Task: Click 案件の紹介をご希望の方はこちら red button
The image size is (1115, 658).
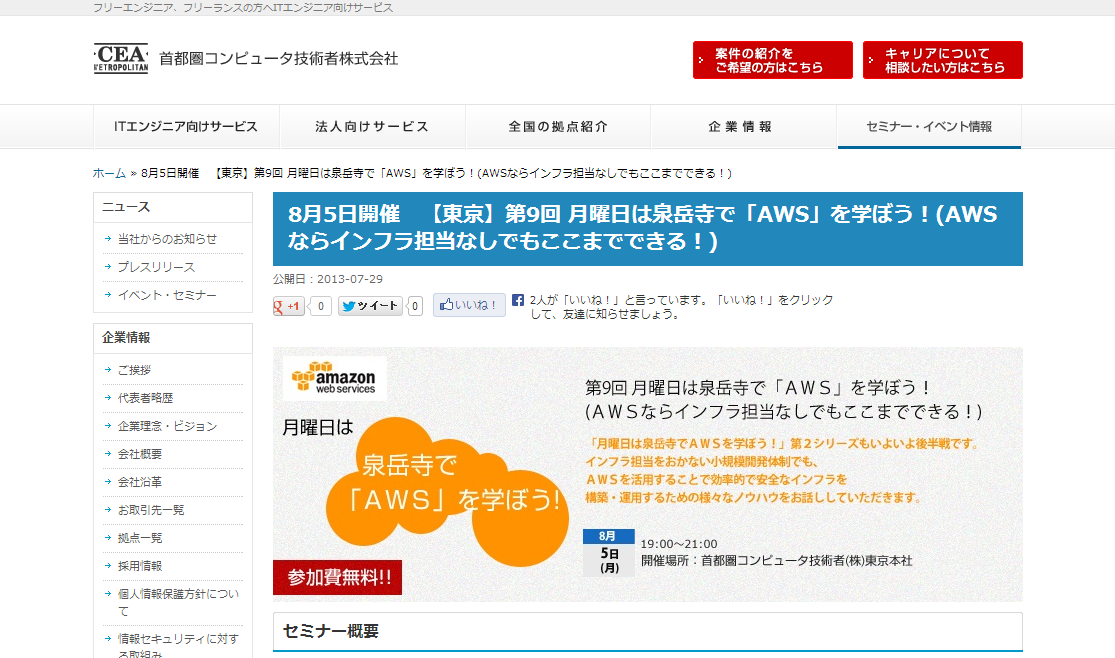Action: pos(773,60)
